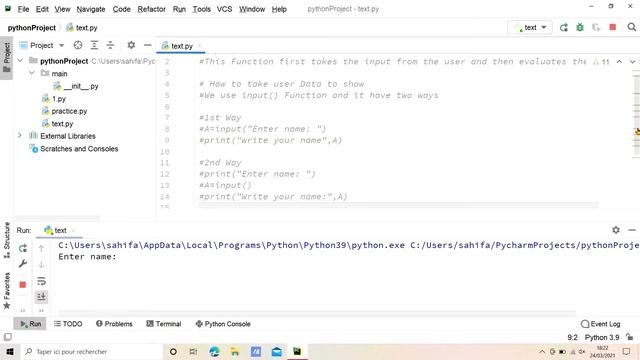Open the Terminal tool window
This screenshot has width=640, height=360.
(164, 324)
